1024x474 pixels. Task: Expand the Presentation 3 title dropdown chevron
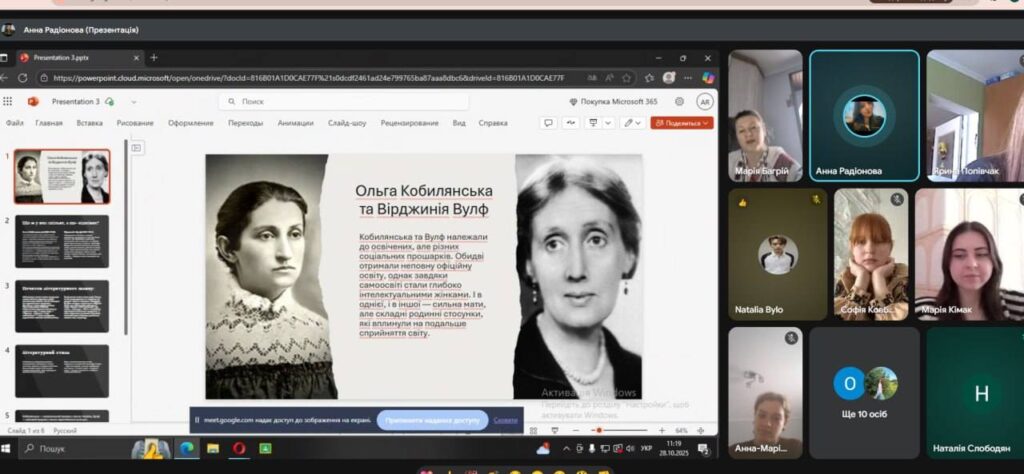[133, 101]
